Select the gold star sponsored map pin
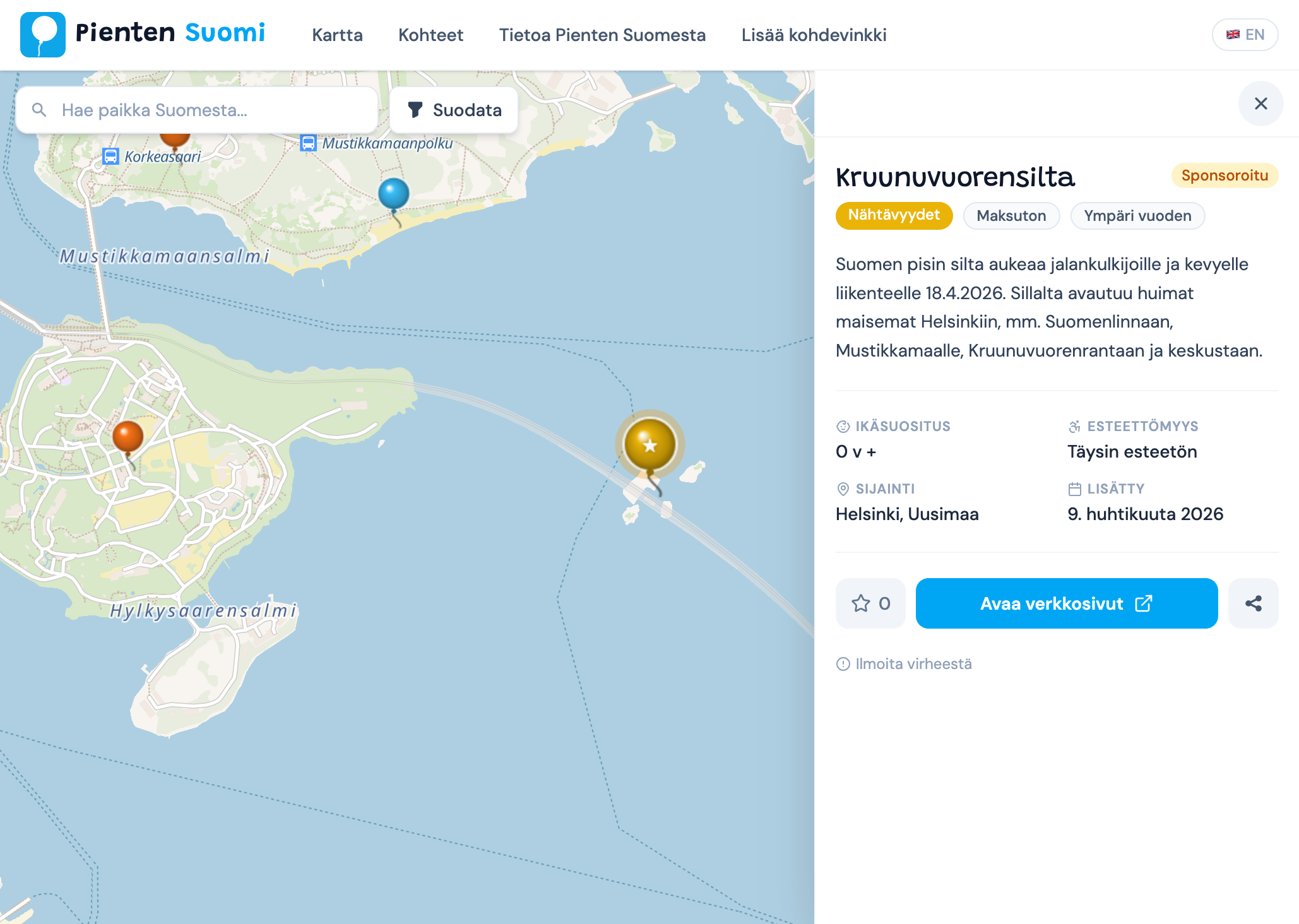This screenshot has width=1299, height=924. tap(649, 444)
